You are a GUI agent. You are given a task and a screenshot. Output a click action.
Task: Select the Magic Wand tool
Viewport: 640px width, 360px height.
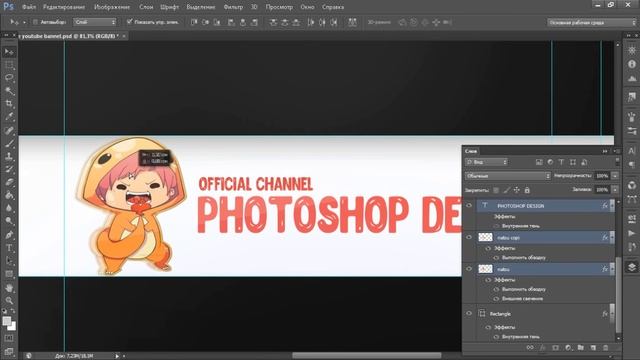[x=9, y=91]
